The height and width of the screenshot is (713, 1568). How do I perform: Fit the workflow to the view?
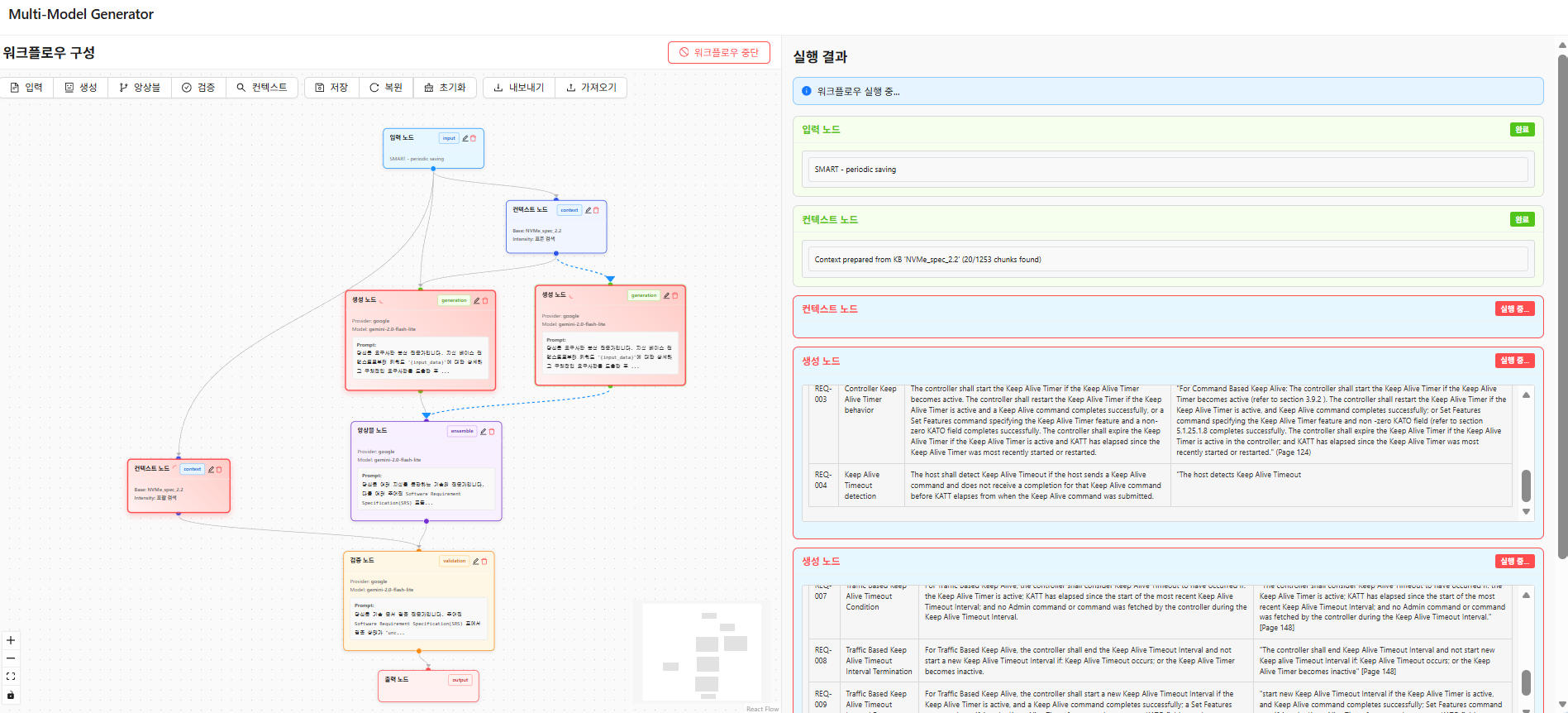point(11,677)
